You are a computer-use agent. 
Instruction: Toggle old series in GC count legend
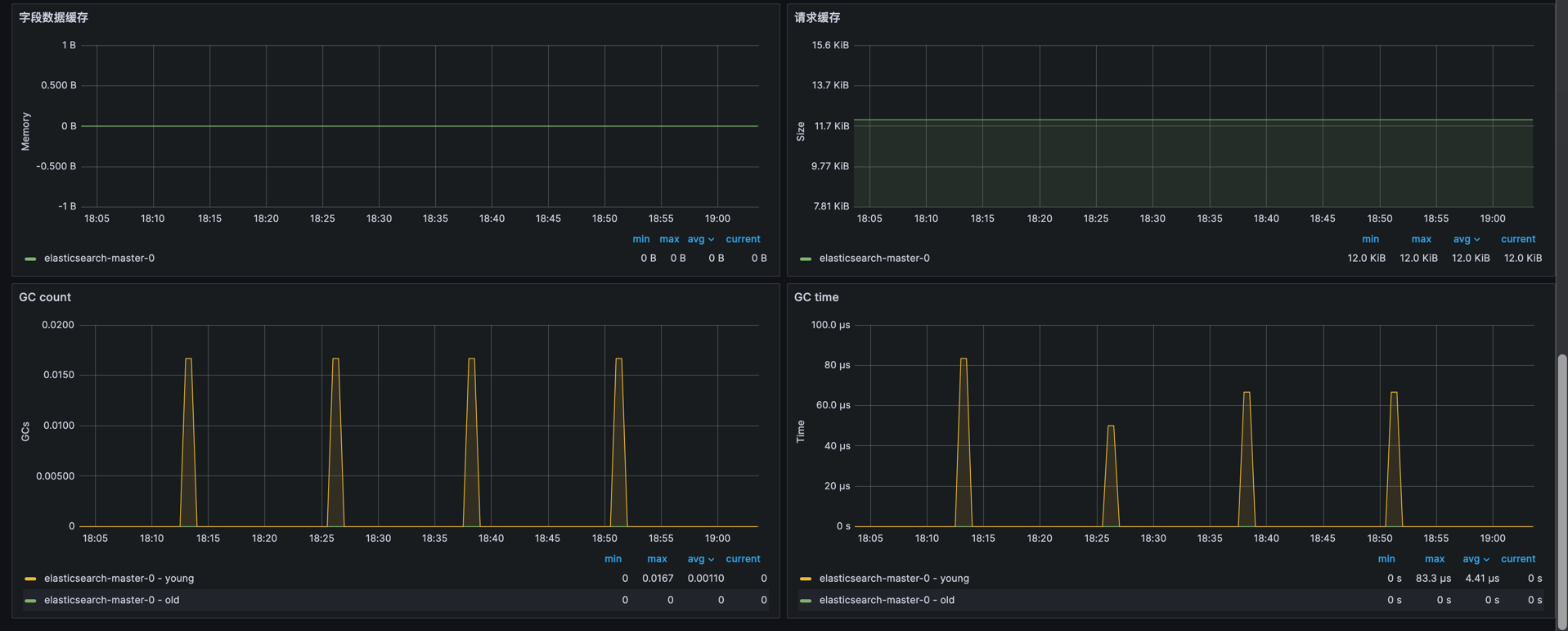(x=111, y=600)
